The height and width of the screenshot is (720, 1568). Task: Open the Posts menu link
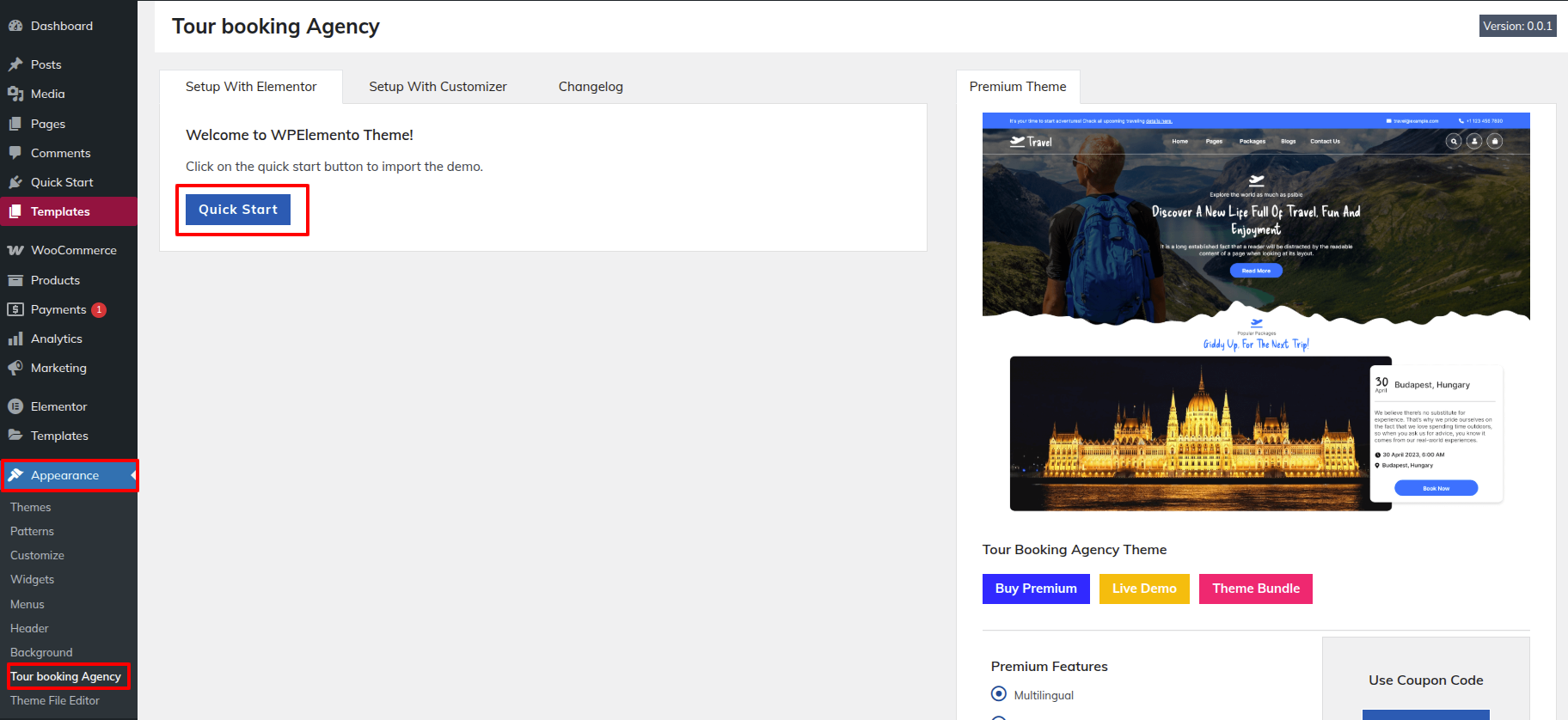pos(46,64)
